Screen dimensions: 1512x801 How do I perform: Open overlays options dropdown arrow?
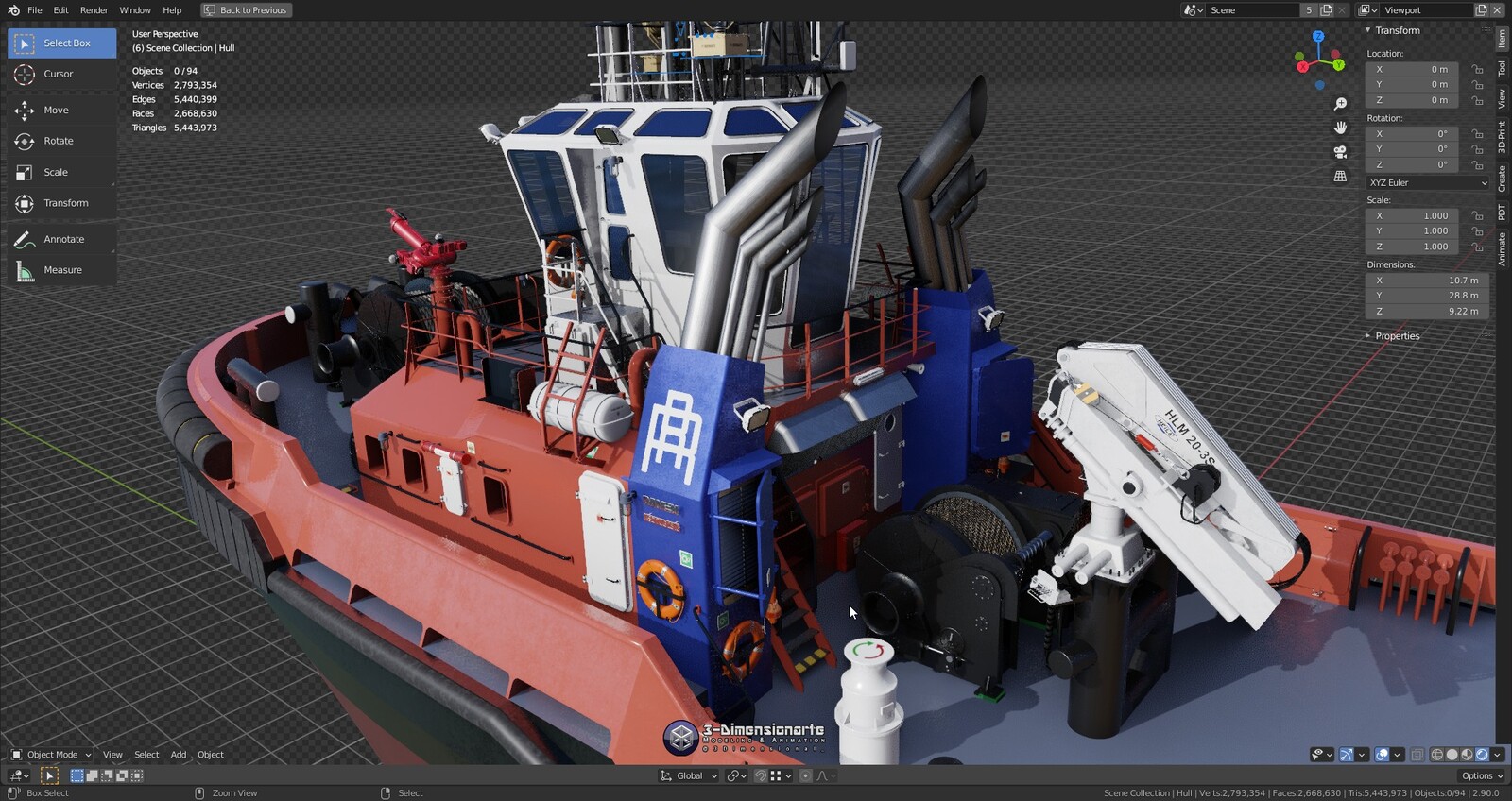pyautogui.click(x=1397, y=755)
